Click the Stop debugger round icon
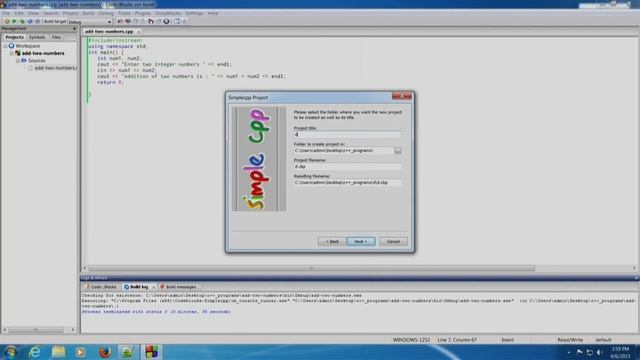Viewport: 640px width, 360px height. click(x=167, y=21)
